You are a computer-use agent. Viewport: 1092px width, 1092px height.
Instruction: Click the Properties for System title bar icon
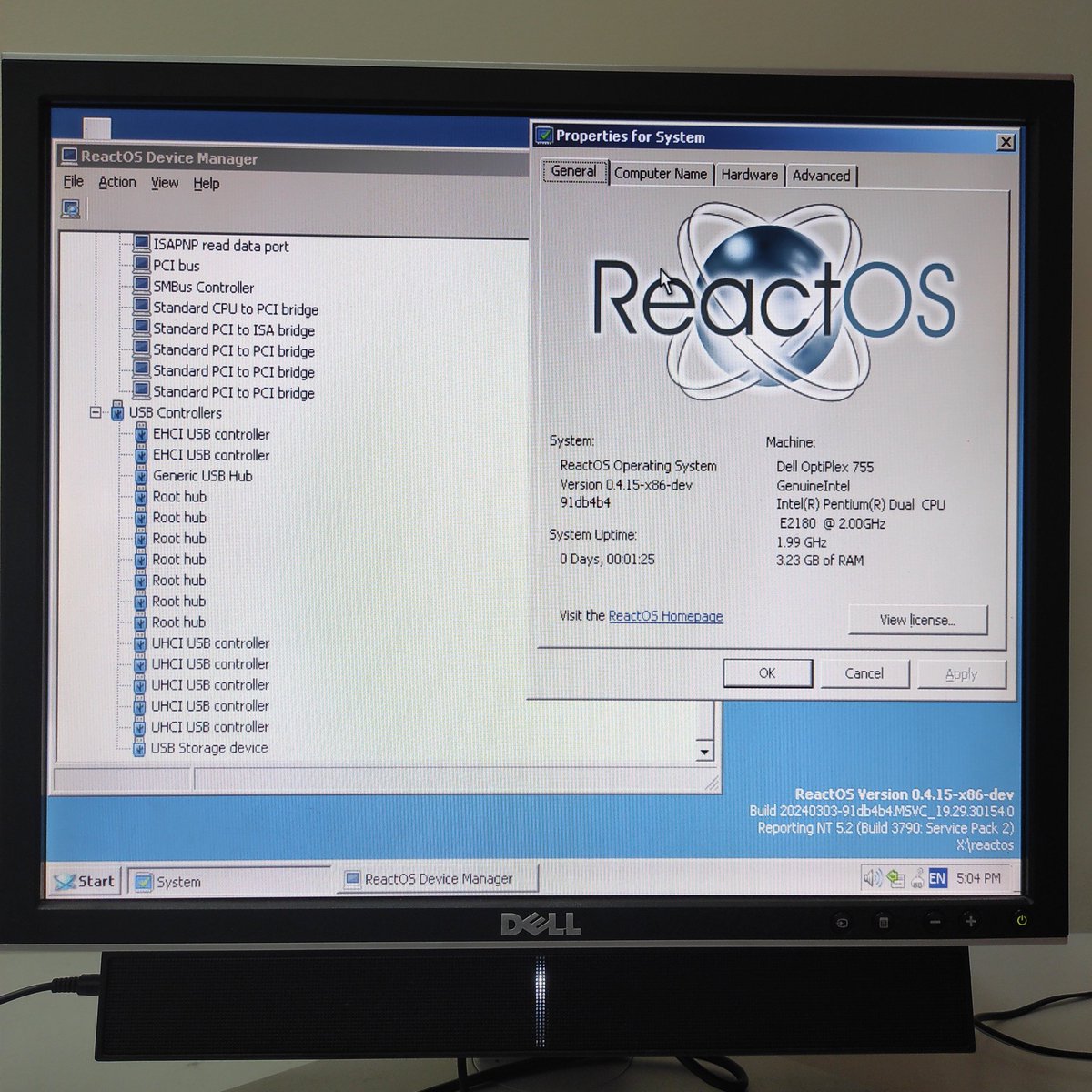(544, 136)
